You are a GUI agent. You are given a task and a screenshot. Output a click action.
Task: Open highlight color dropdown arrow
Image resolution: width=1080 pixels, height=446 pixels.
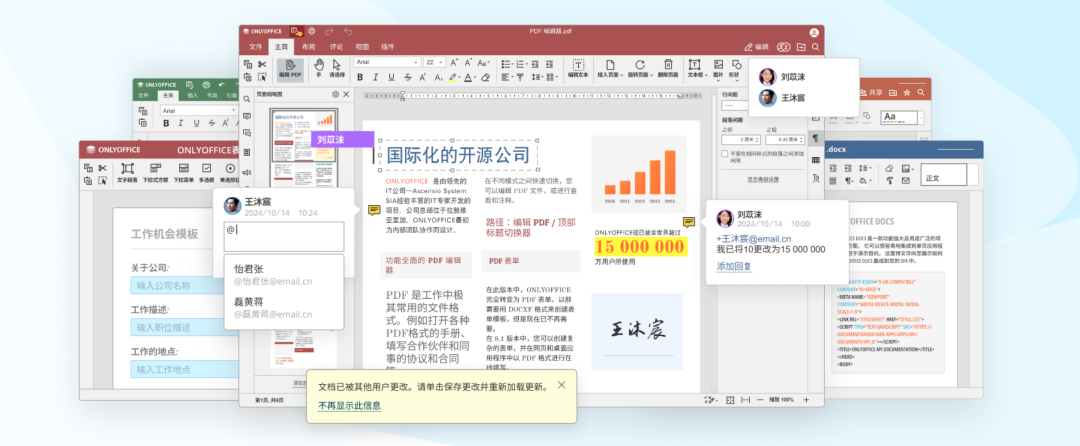(x=459, y=78)
